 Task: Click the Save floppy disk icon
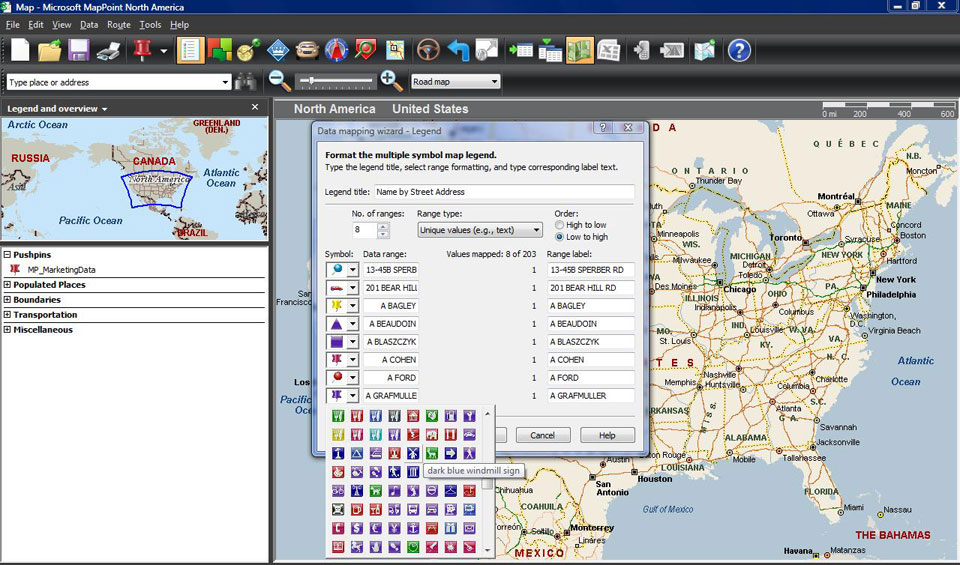[78, 50]
